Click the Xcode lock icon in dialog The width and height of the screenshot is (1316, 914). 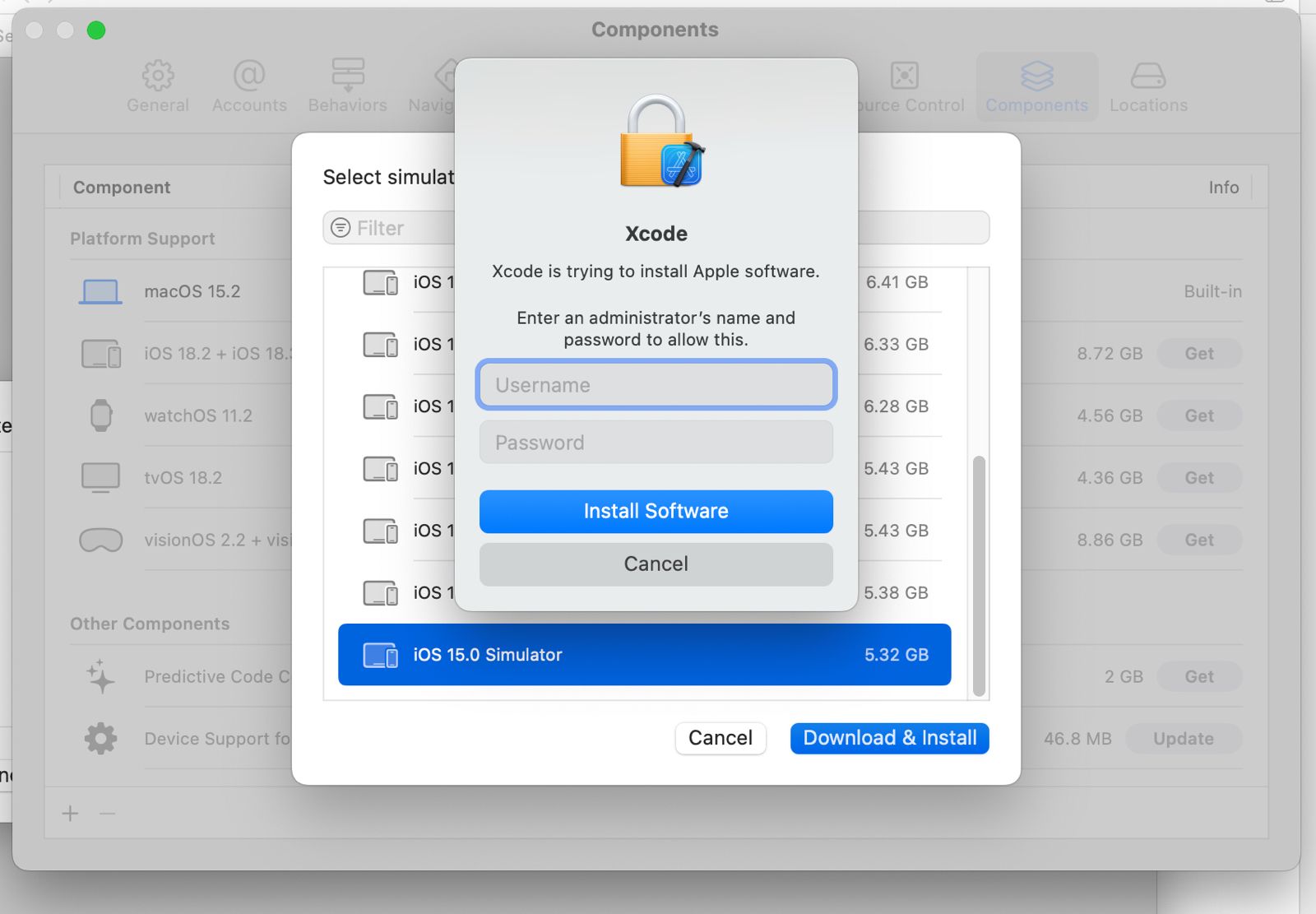click(662, 141)
